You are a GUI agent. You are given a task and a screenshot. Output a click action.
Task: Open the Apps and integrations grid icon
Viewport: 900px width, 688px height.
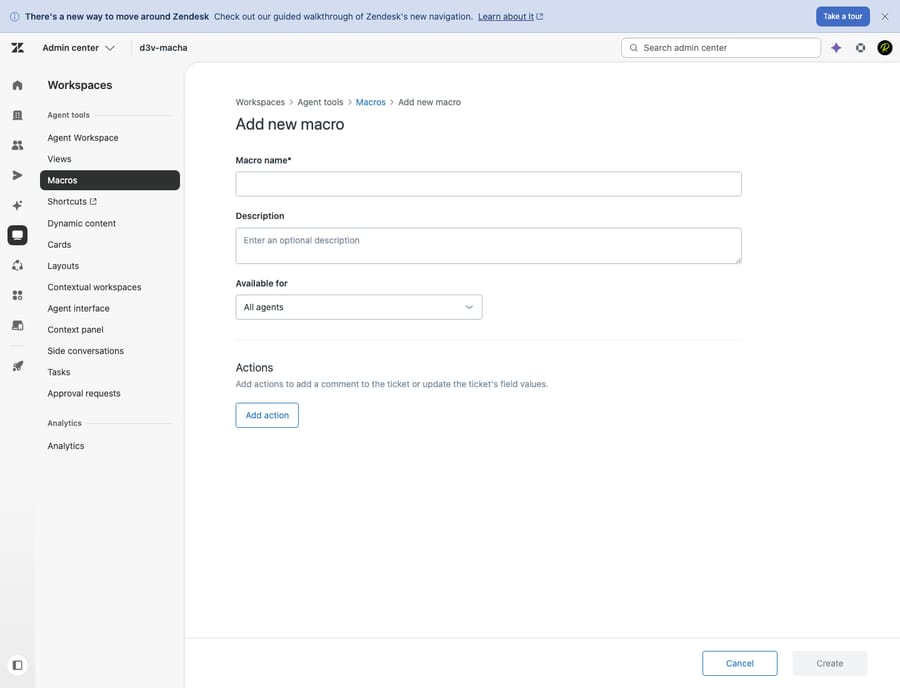pyautogui.click(x=18, y=295)
